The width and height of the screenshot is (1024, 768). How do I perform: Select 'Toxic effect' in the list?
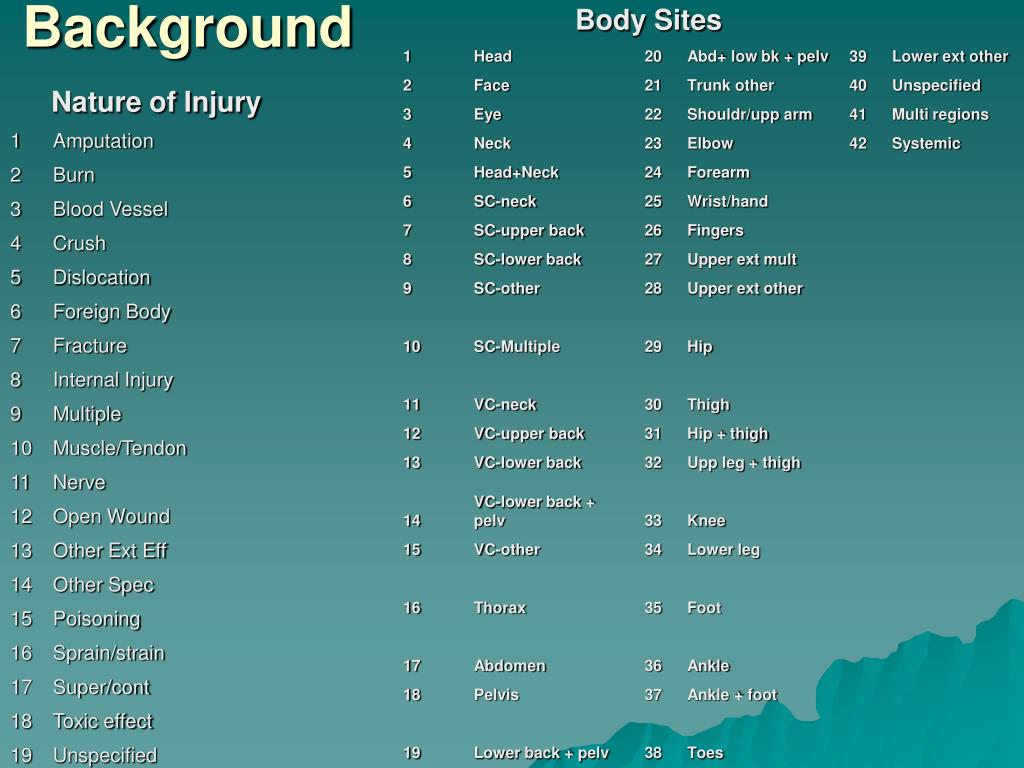click(103, 721)
